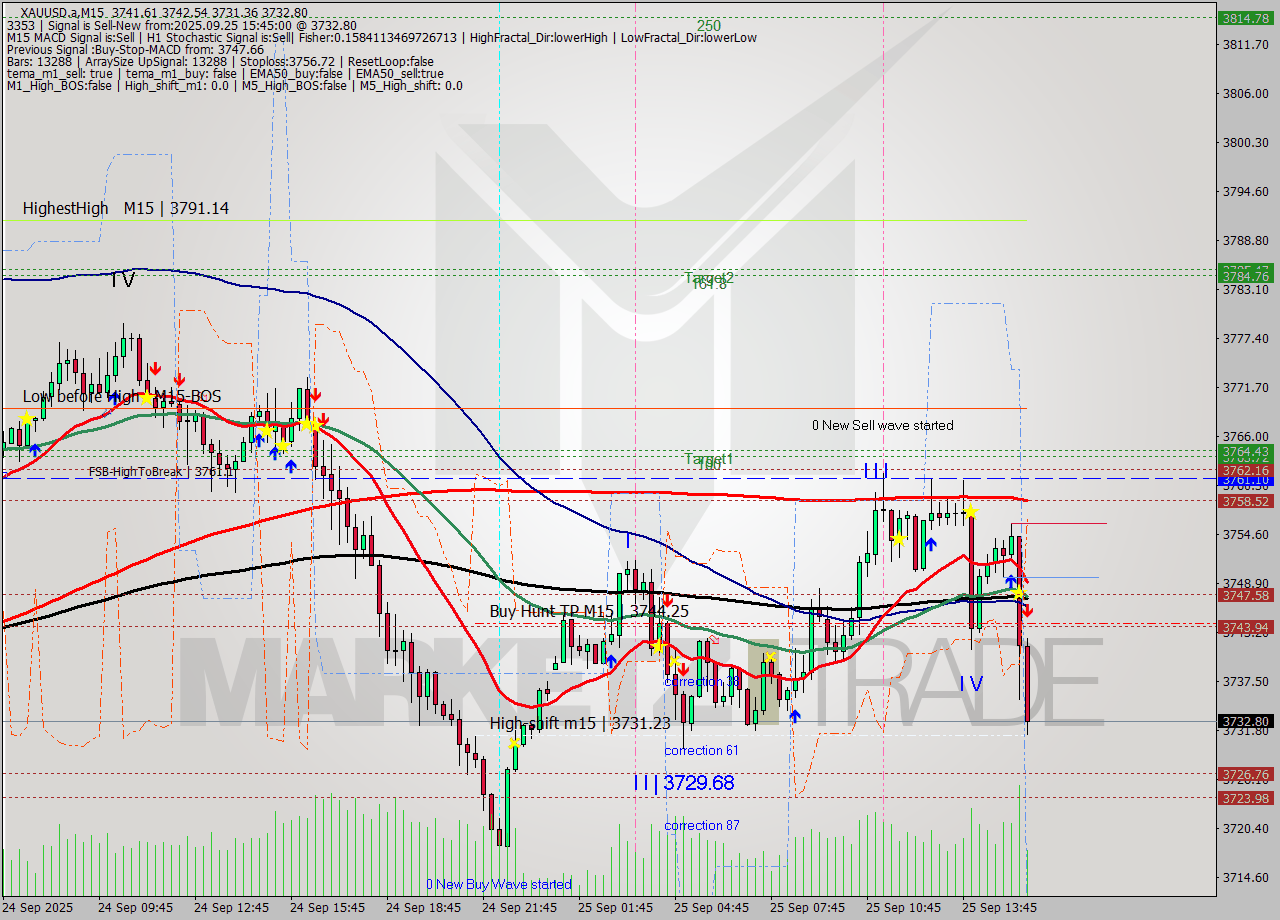Select the 'Buy Hunt TP M15 | 3744.25' label

coord(584,611)
